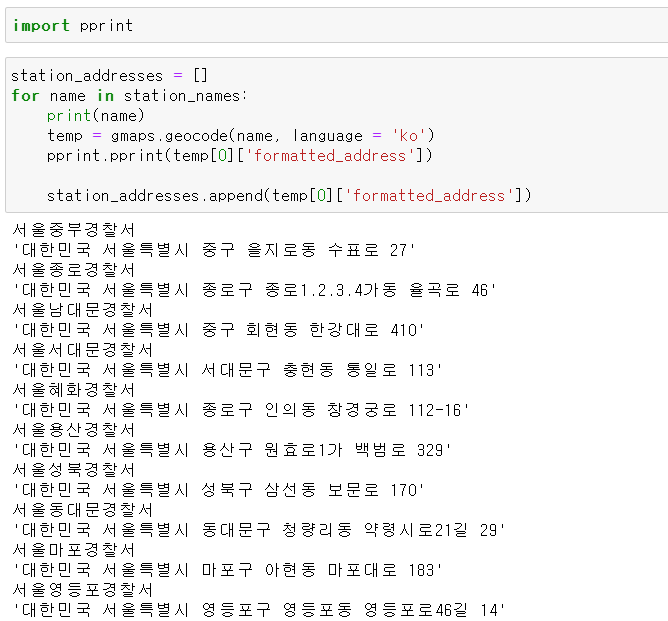The height and width of the screenshot is (621, 668).
Task: Click output address '마포구 아현동 마포대로 183'
Action: click(x=318, y=570)
